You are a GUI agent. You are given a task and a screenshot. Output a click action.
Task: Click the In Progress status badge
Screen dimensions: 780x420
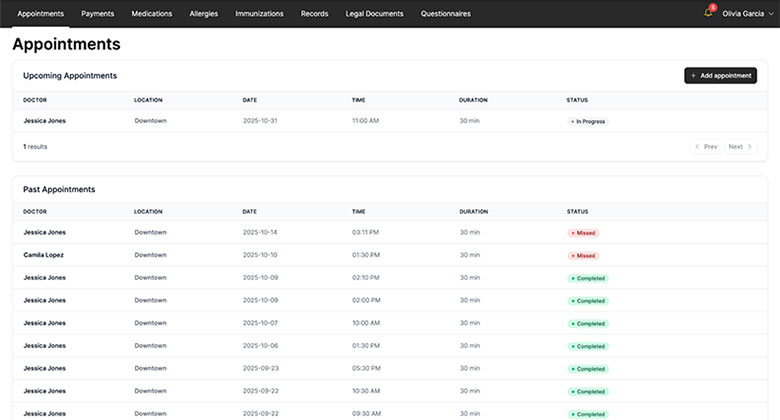(588, 121)
